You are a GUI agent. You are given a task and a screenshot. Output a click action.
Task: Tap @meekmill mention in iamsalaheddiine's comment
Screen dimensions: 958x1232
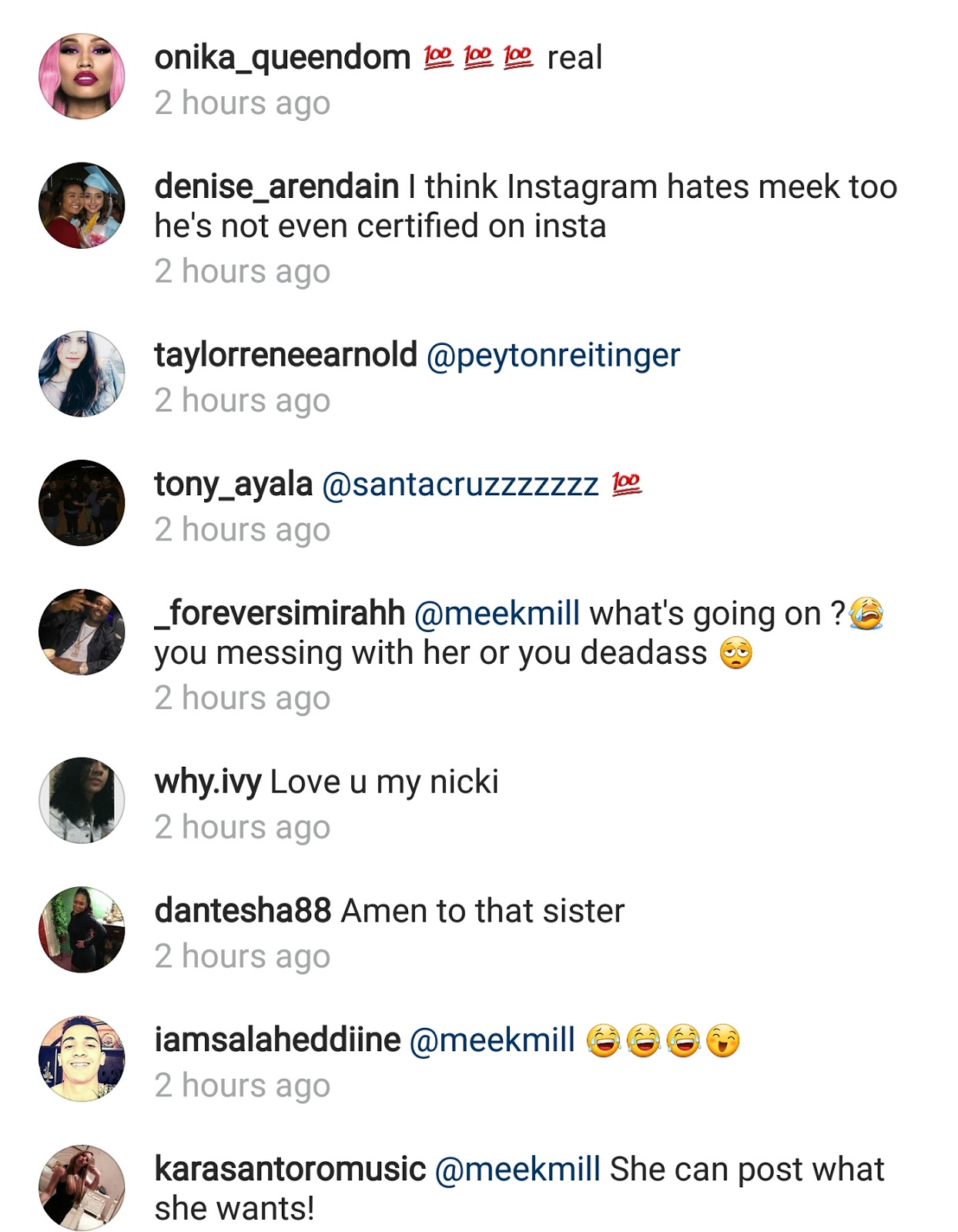pyautogui.click(x=492, y=1040)
